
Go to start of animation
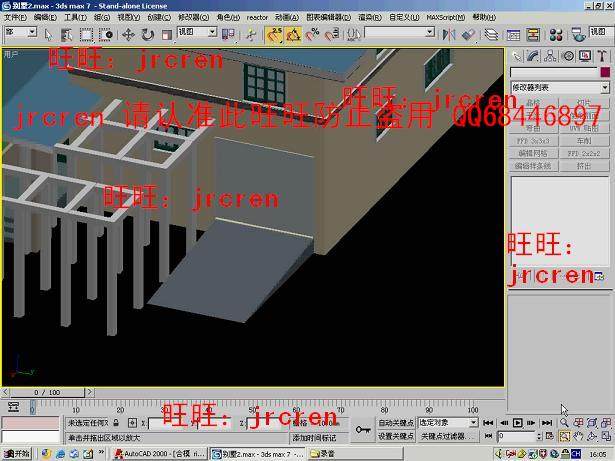488,423
